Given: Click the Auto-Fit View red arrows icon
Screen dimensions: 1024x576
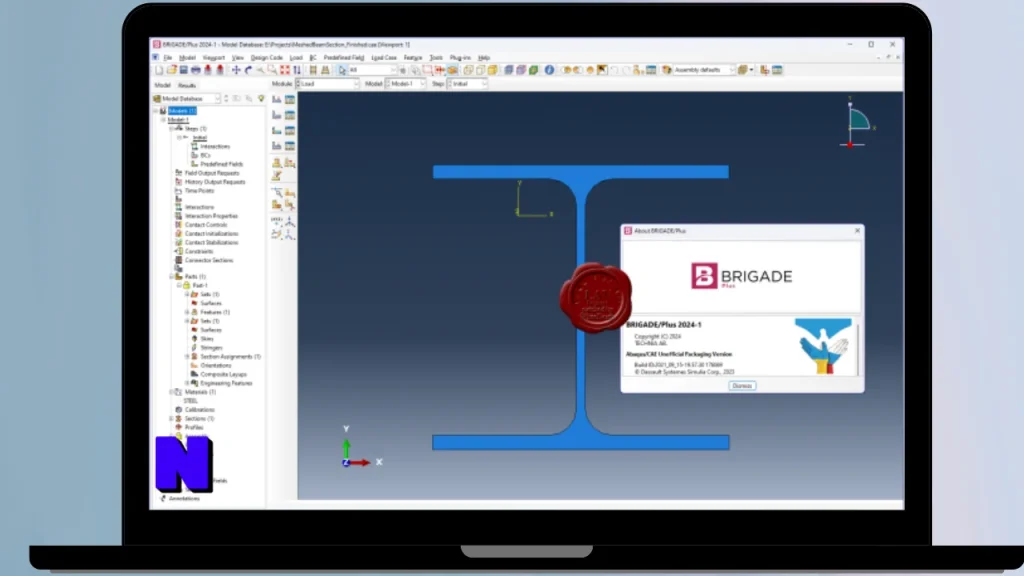Looking at the screenshot, I should point(285,70).
